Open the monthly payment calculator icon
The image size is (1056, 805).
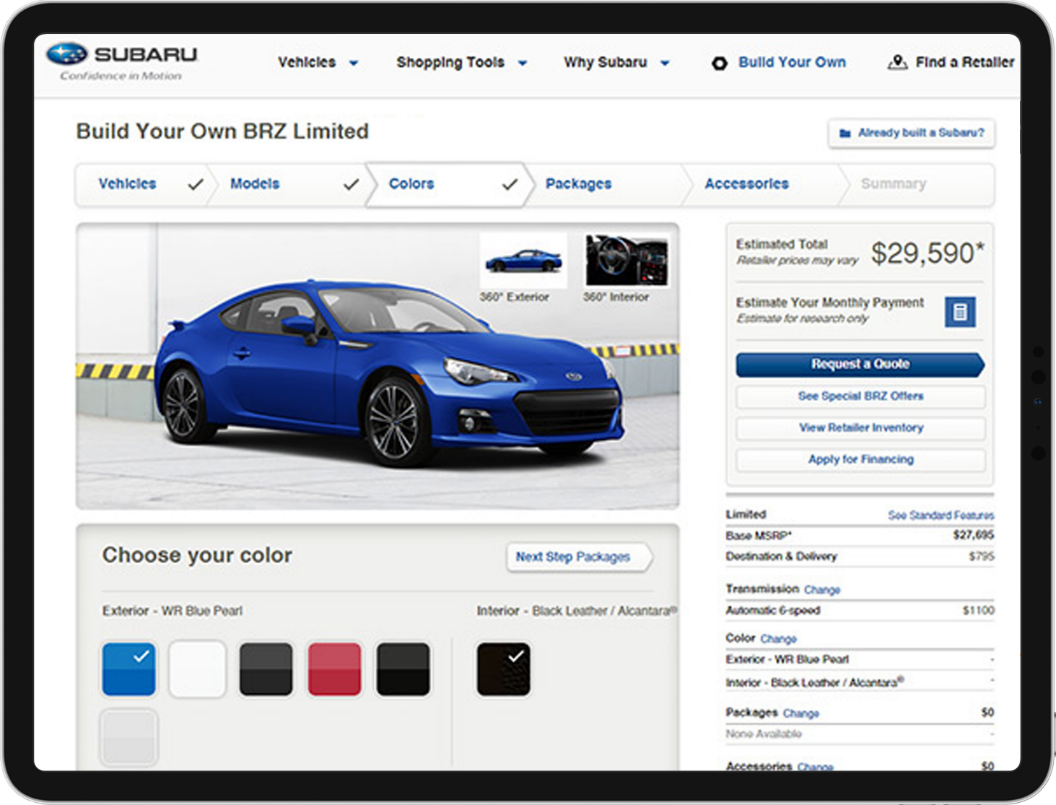(x=960, y=312)
